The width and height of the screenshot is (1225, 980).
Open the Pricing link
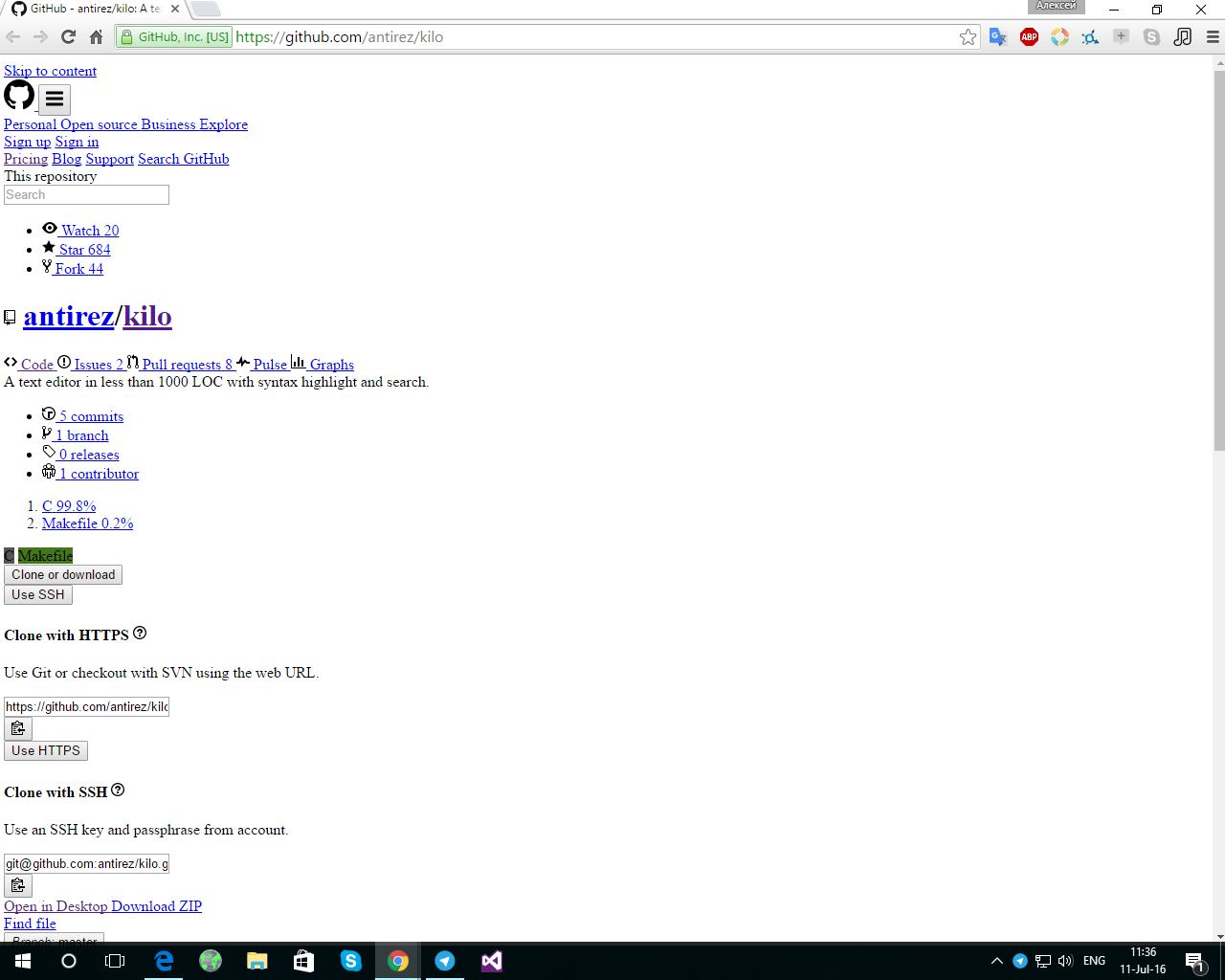[x=26, y=159]
